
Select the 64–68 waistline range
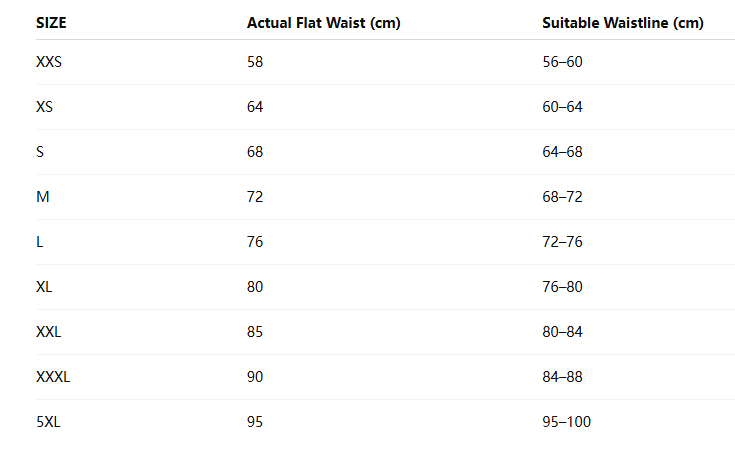pos(562,152)
